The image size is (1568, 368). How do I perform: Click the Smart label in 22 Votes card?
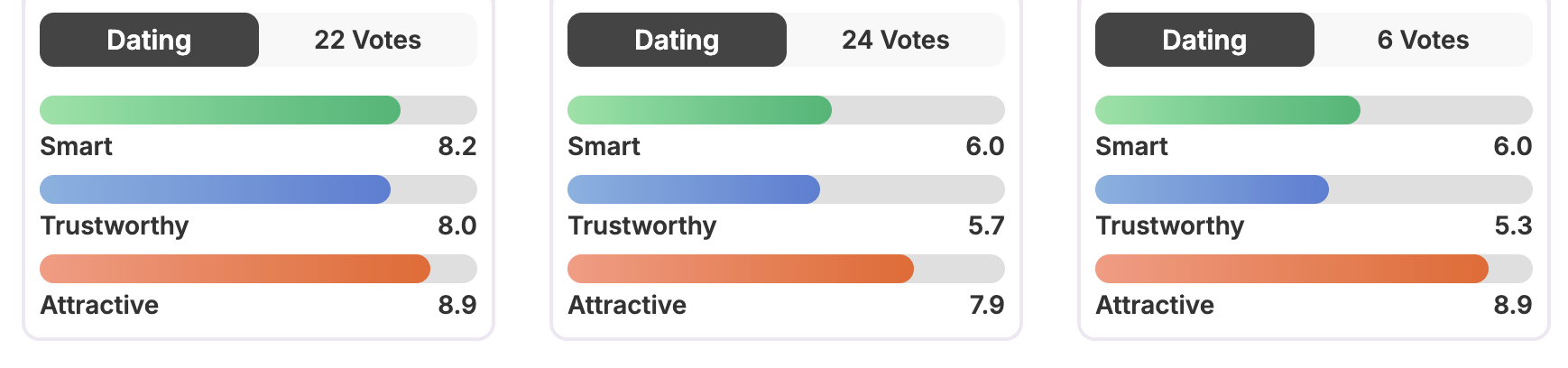pos(77,146)
